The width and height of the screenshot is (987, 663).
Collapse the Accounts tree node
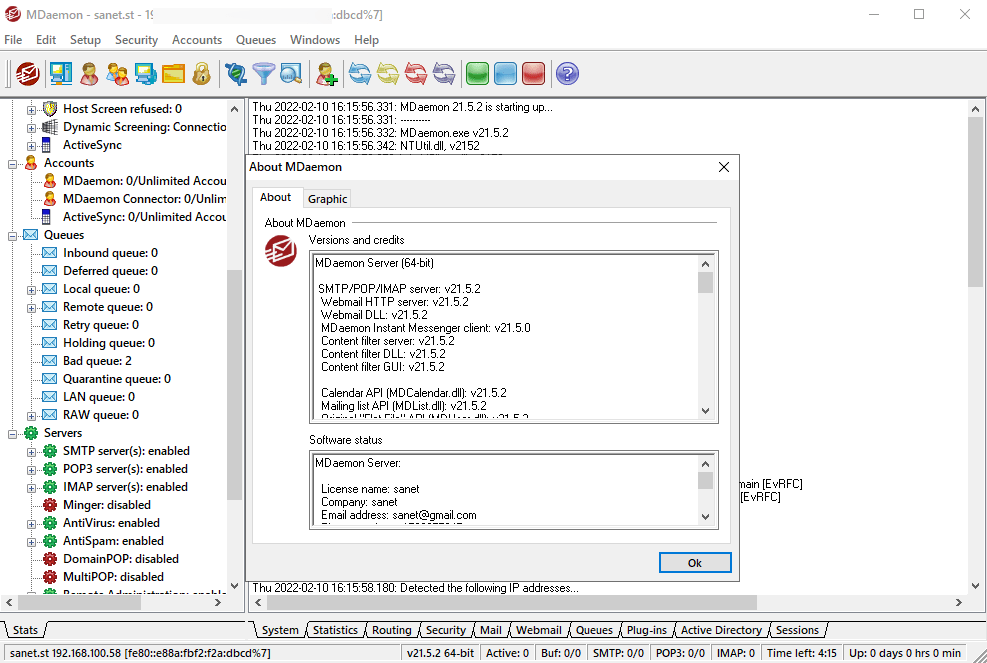(x=12, y=164)
